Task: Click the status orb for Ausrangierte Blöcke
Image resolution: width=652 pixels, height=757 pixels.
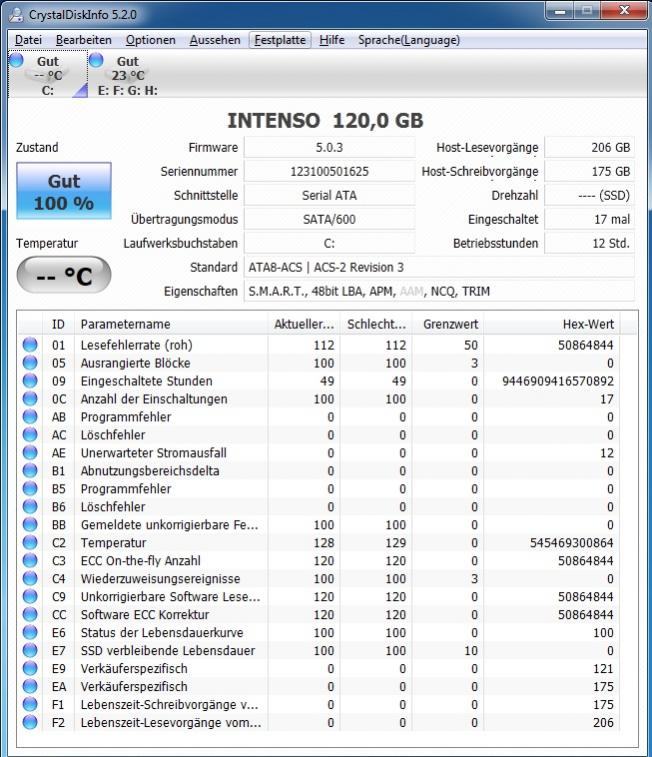Action: (30, 363)
